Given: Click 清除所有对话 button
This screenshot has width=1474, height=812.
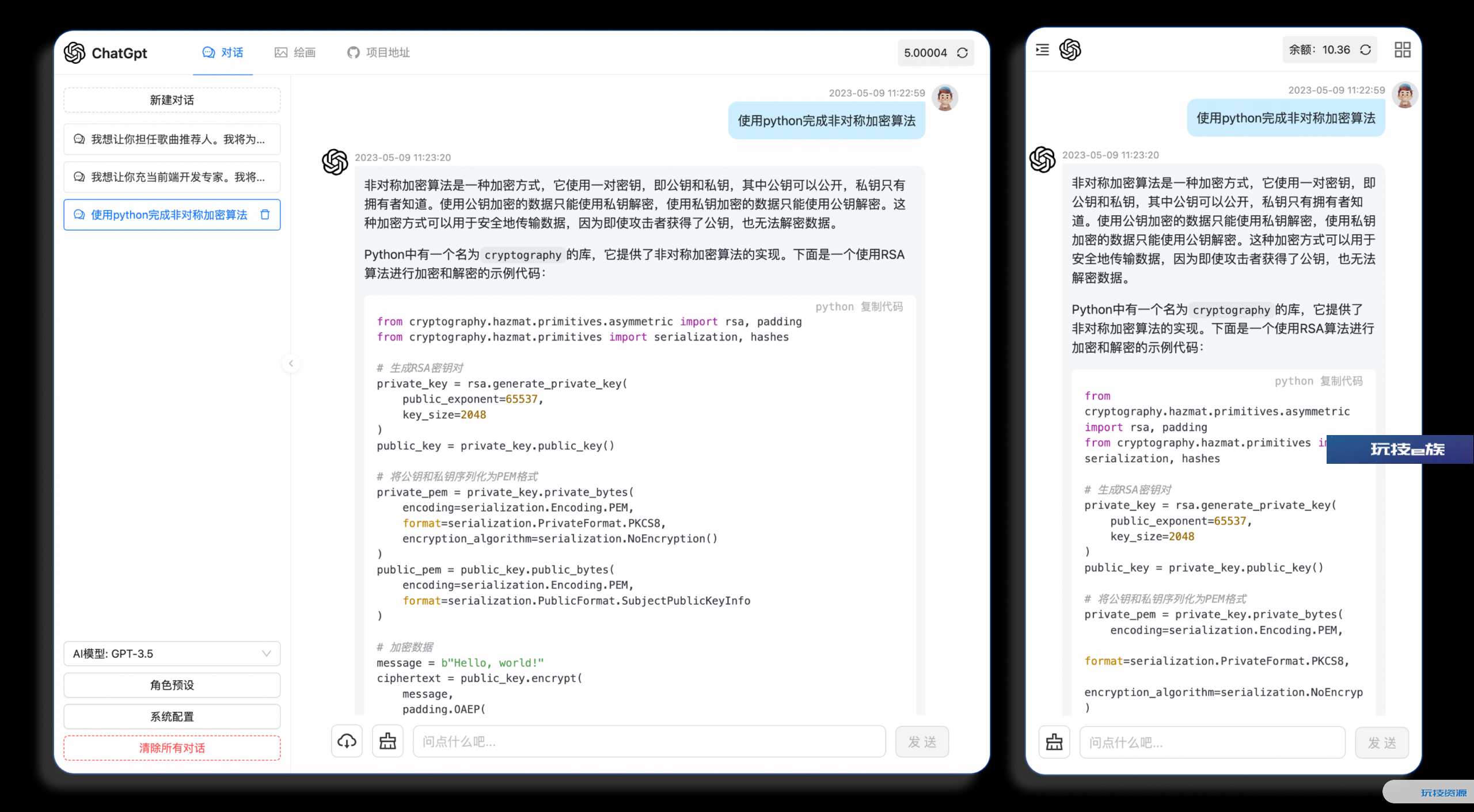Looking at the screenshot, I should [172, 748].
